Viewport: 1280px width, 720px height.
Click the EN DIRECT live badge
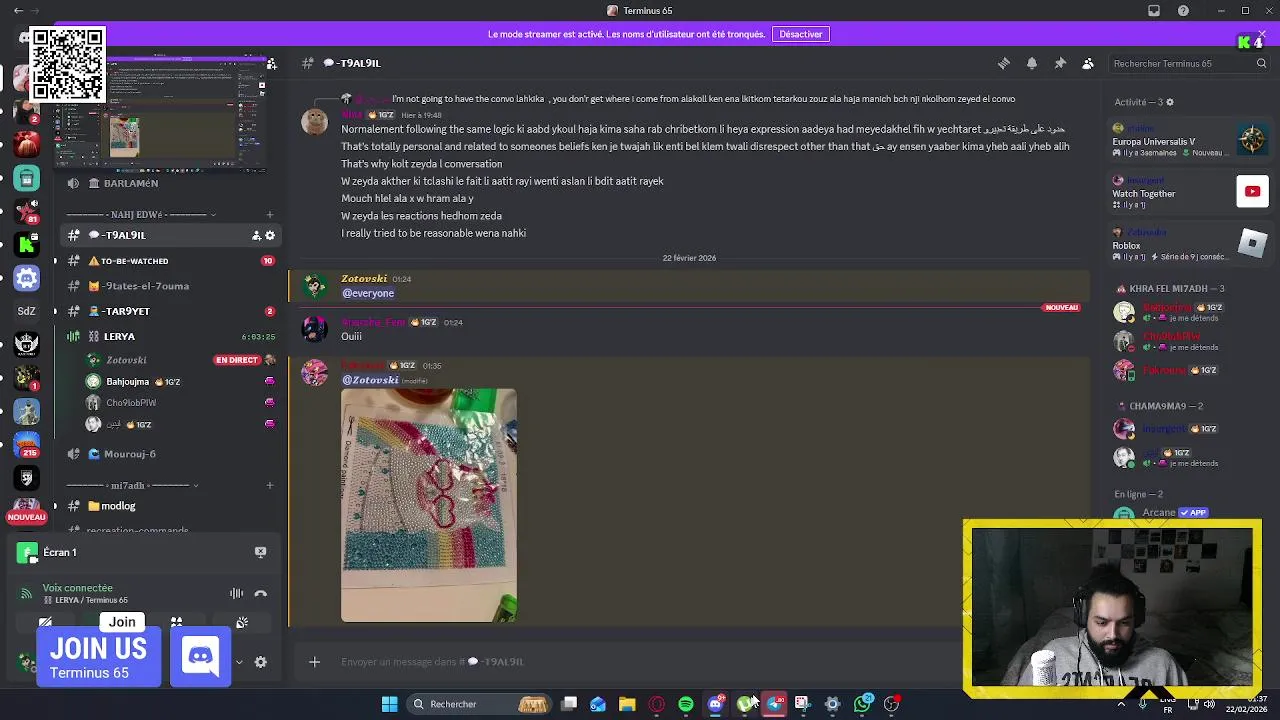point(237,360)
